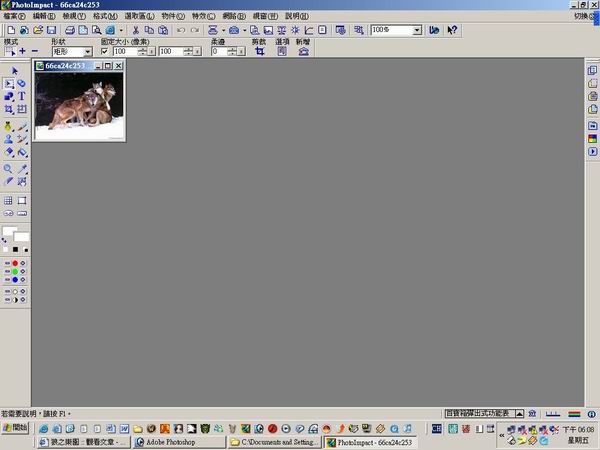
Task: Open the 說明(H) Help menu
Action: tap(297, 16)
